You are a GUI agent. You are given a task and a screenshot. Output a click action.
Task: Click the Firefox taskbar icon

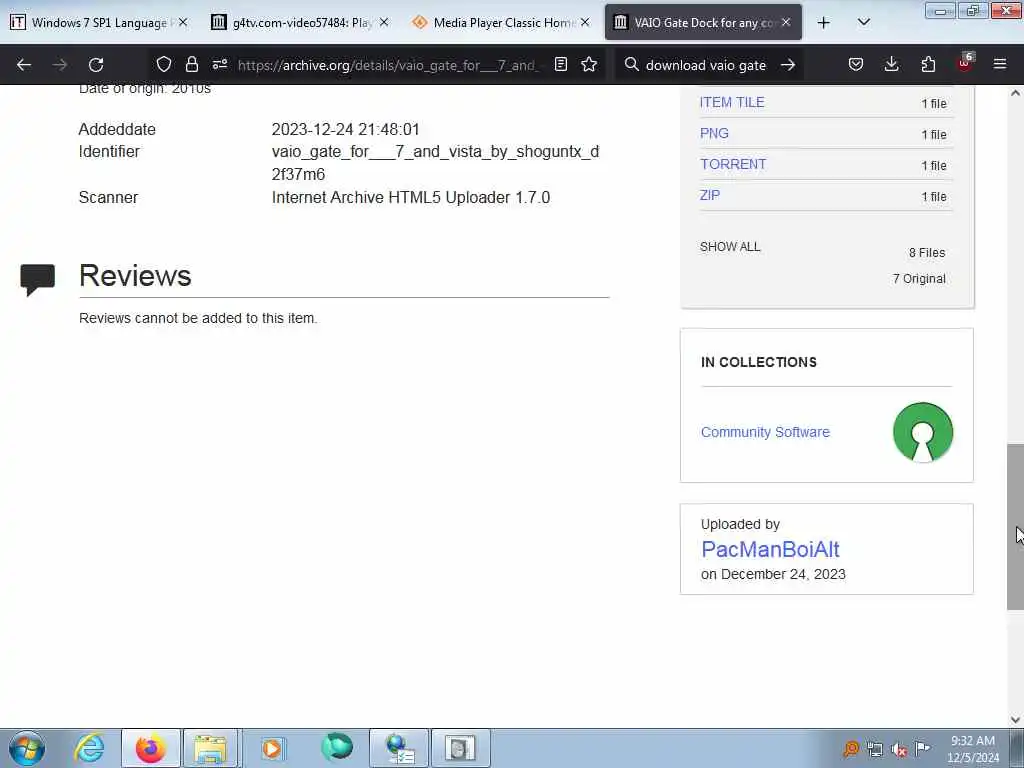pyautogui.click(x=150, y=748)
